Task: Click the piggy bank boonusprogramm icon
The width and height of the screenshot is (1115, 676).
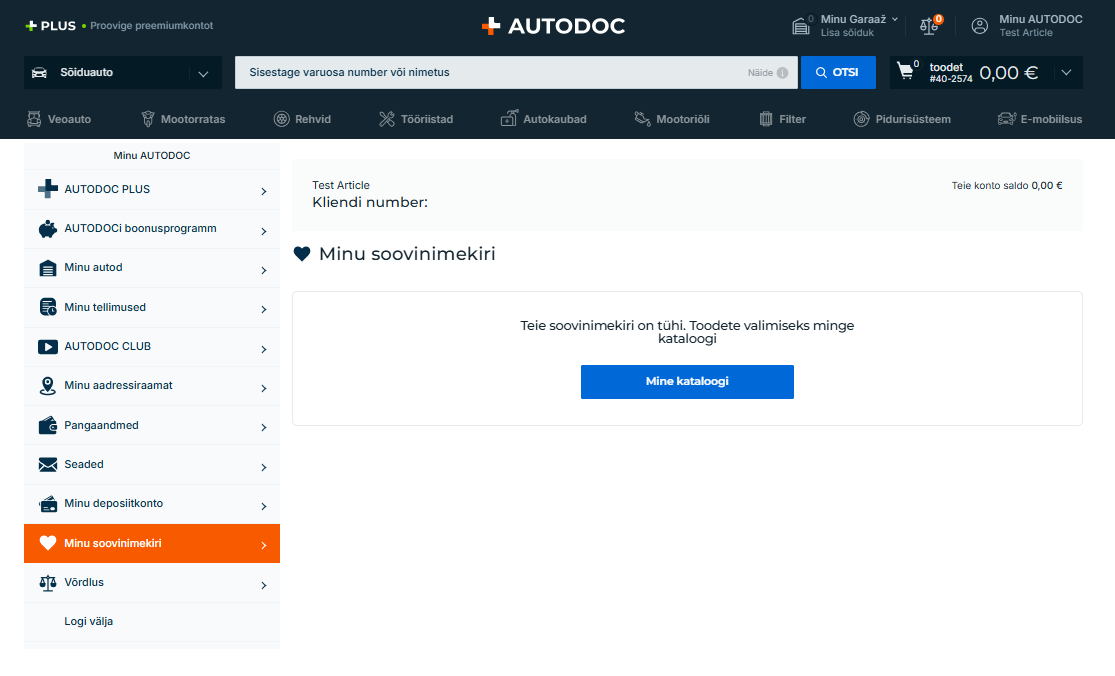Action: 48,229
